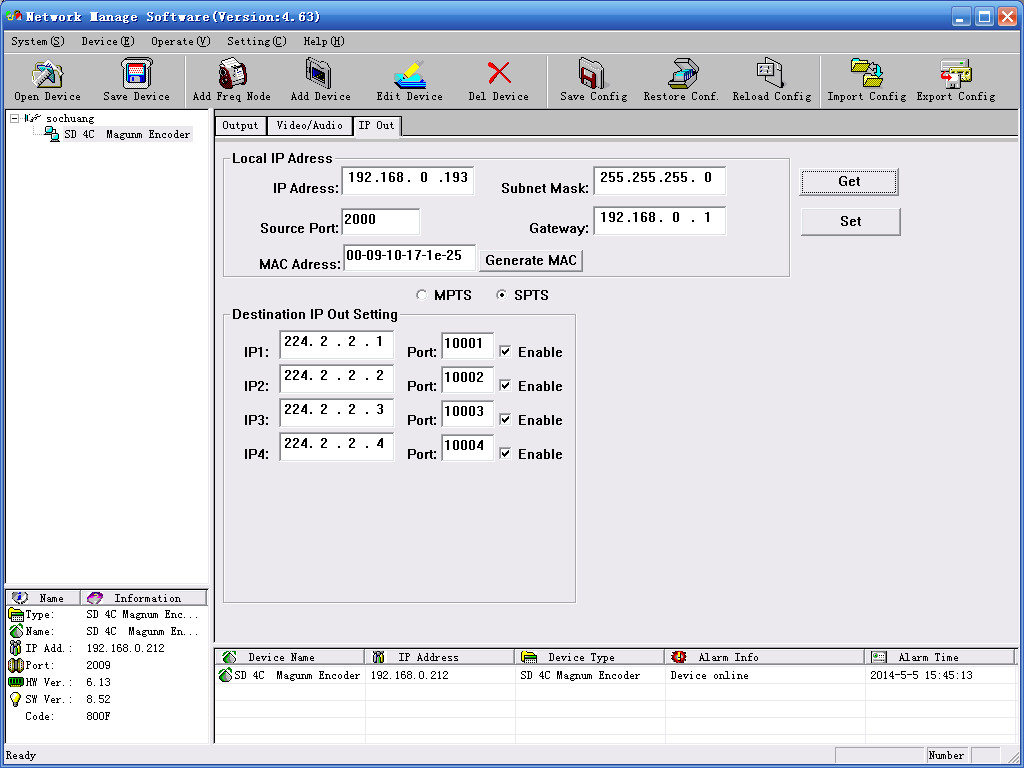Click the Get button

click(849, 182)
